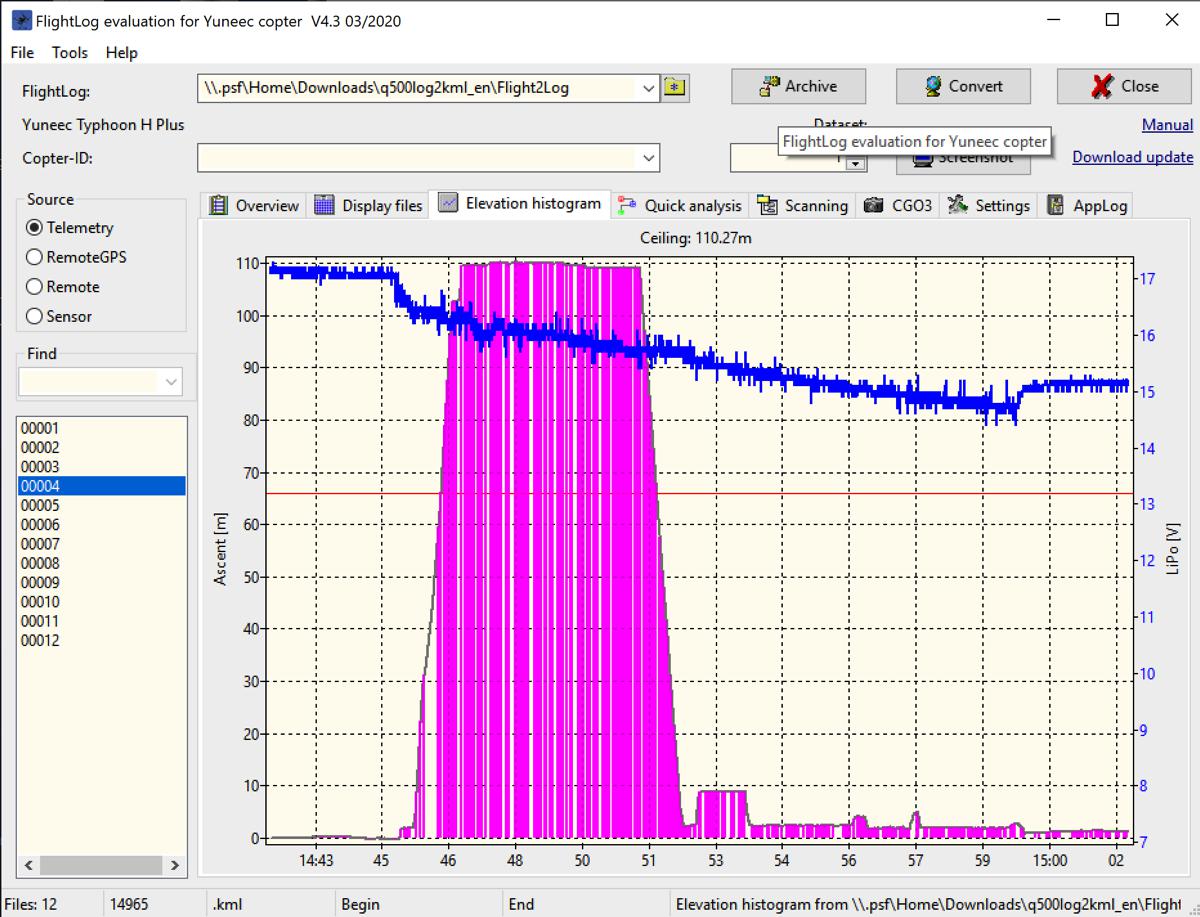
Task: Select flight log 00008 in the list
Action: click(102, 564)
